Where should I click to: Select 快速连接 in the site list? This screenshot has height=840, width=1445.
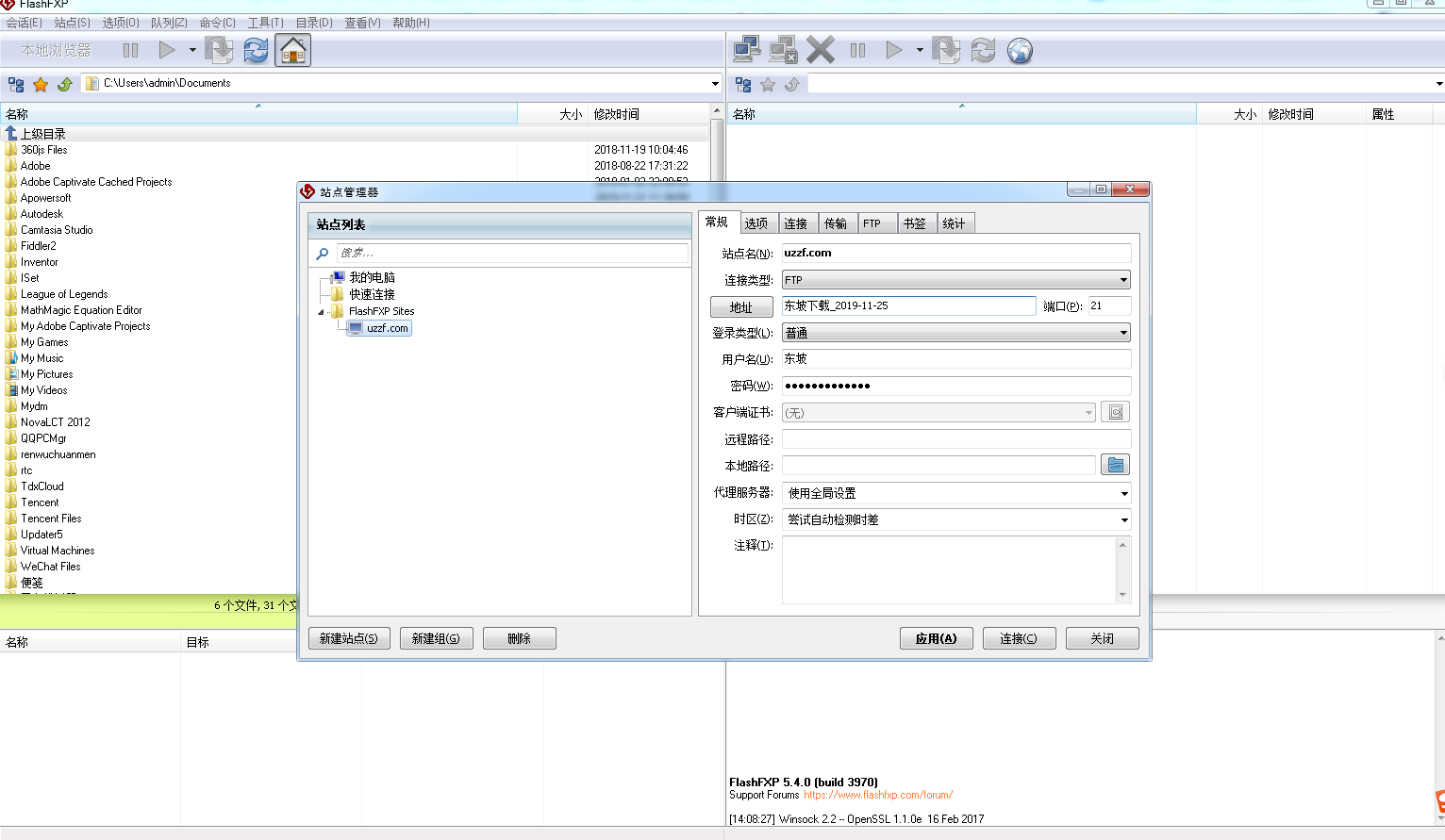pos(372,294)
